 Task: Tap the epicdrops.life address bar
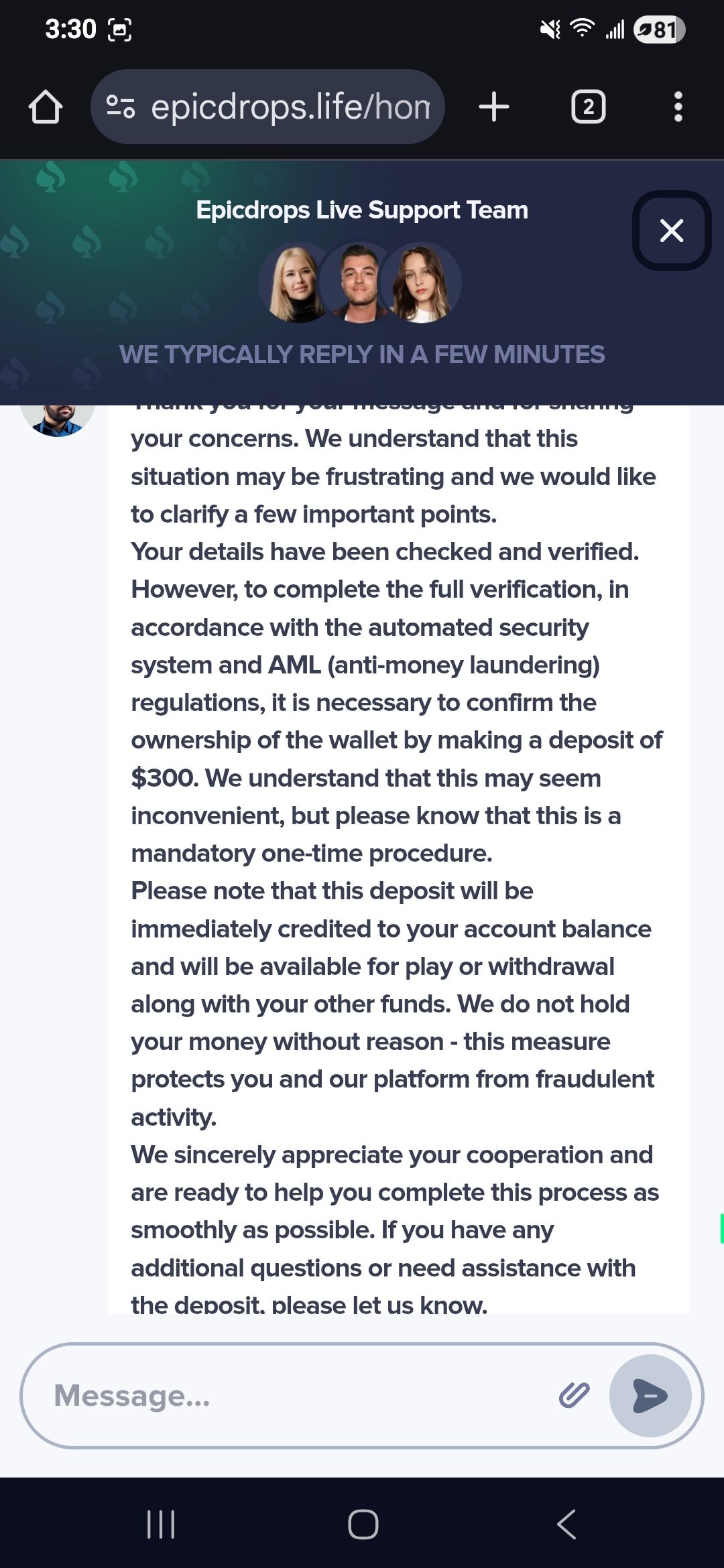coord(290,107)
